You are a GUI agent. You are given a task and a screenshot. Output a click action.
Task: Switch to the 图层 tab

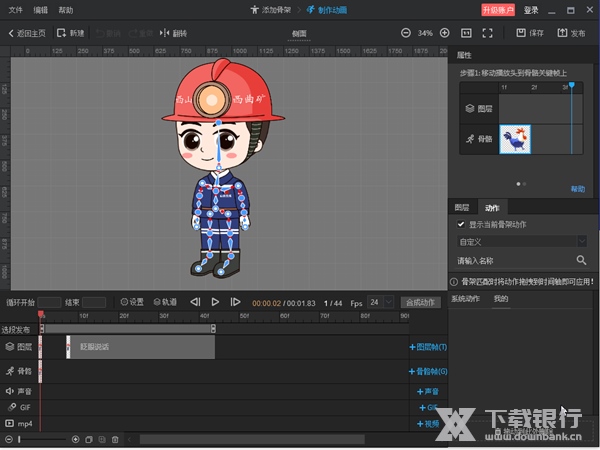pyautogui.click(x=462, y=207)
